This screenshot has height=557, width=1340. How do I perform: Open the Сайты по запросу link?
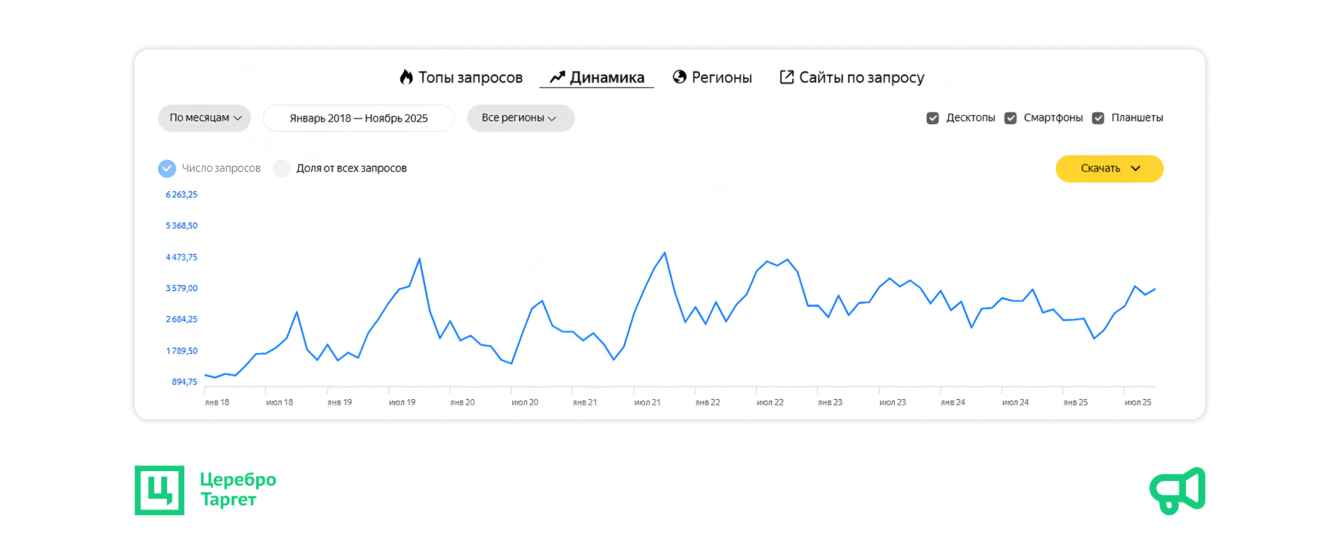(x=861, y=77)
